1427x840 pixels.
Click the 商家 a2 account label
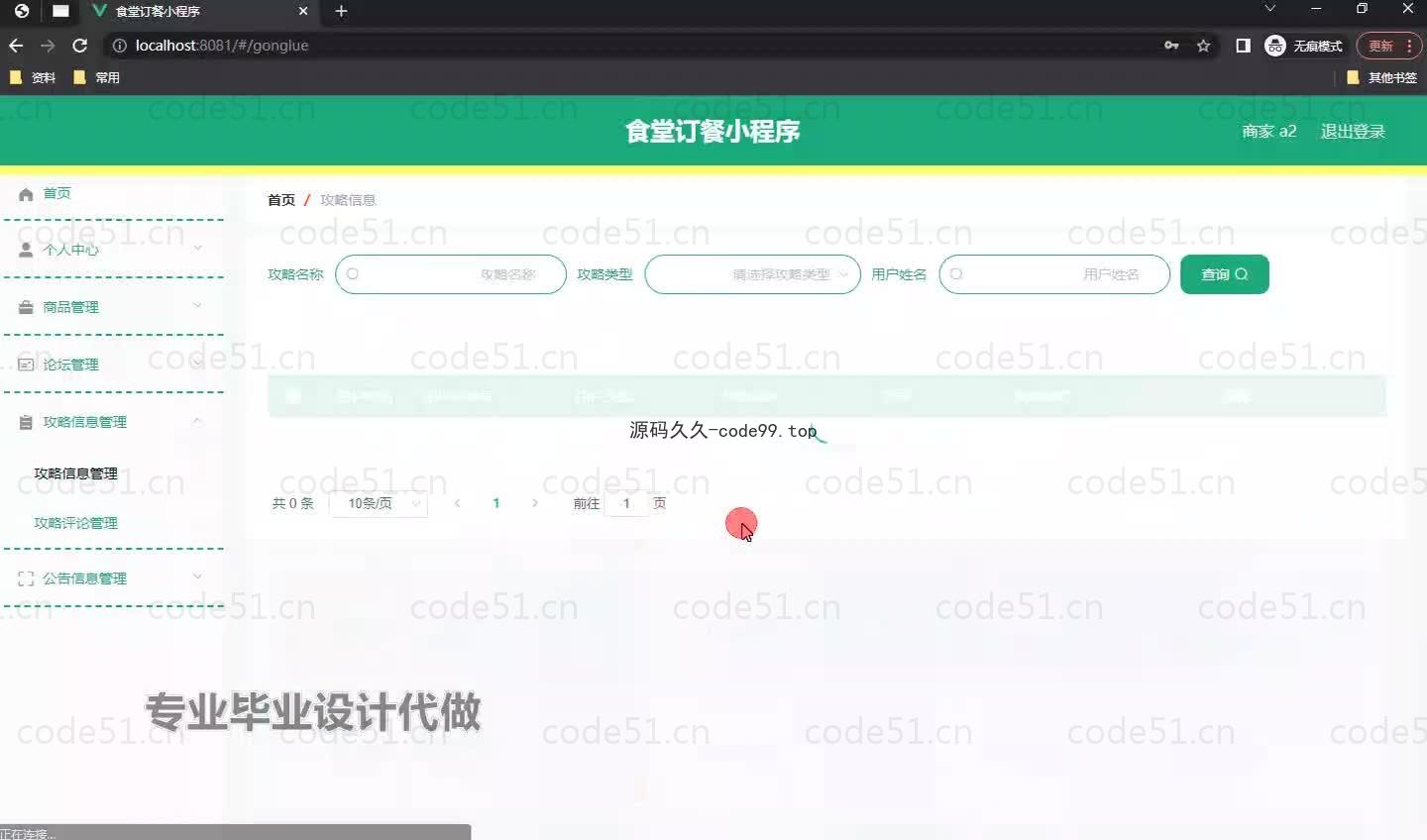(x=1269, y=131)
